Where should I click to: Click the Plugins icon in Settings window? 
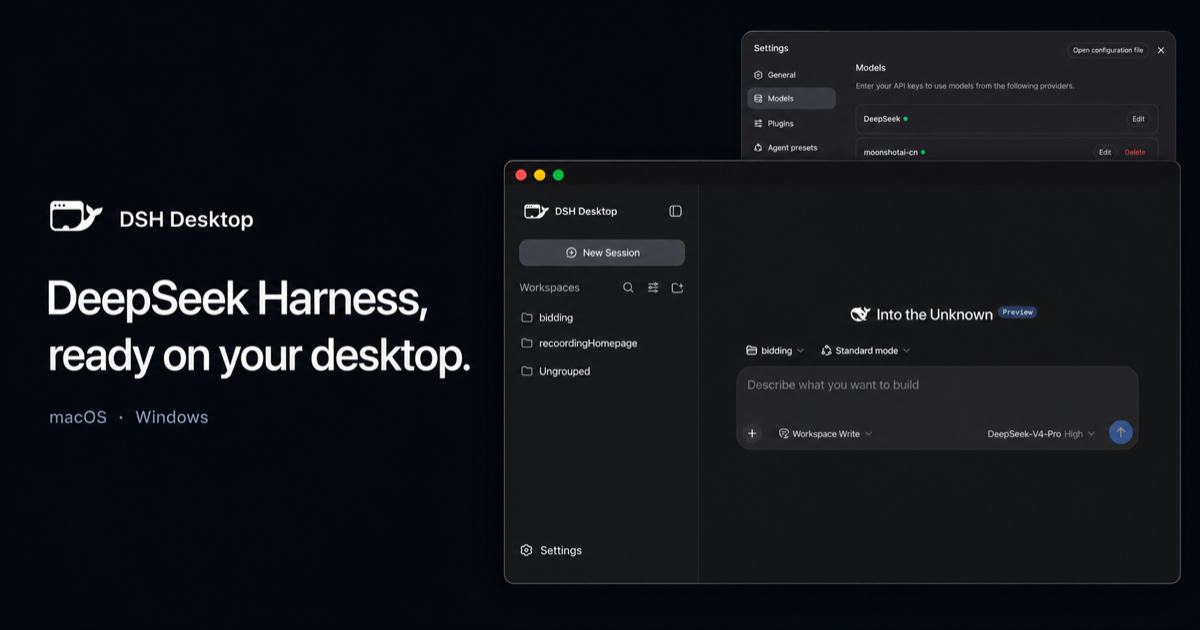point(758,123)
